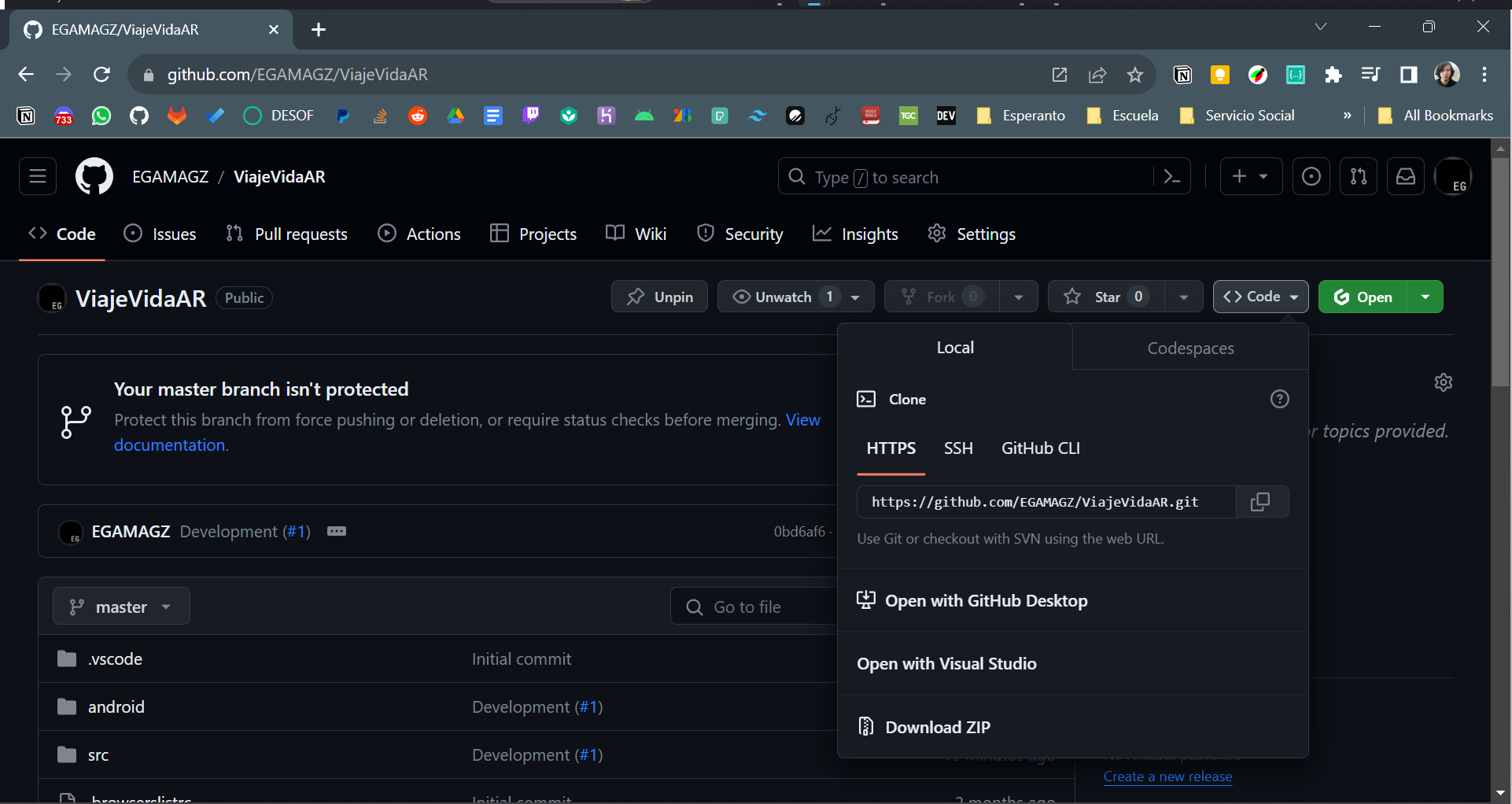Open the Create a new release link
The image size is (1512, 804).
coord(1167,776)
